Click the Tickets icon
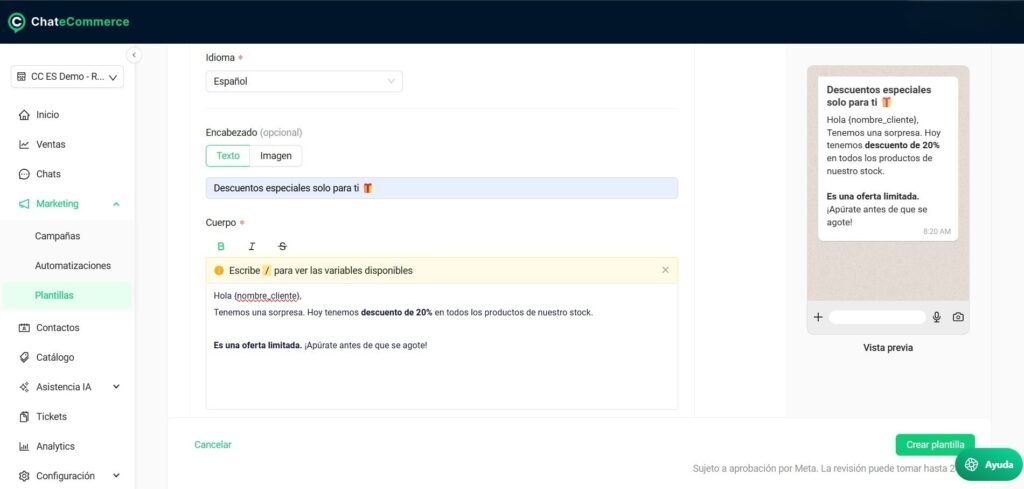 coord(24,417)
